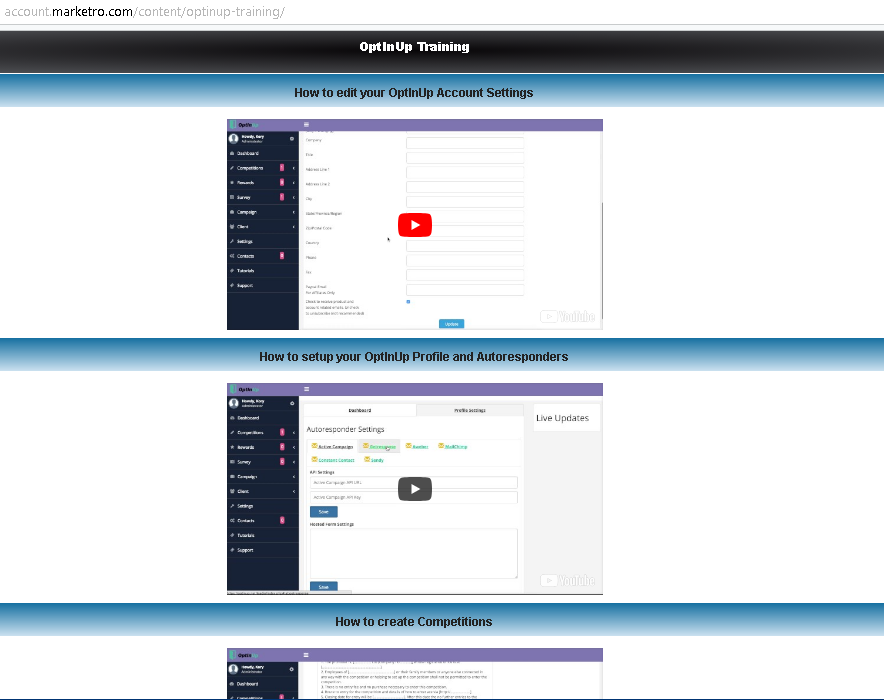Click heading "How to create Competitions"
This screenshot has width=884, height=700.
click(x=414, y=622)
